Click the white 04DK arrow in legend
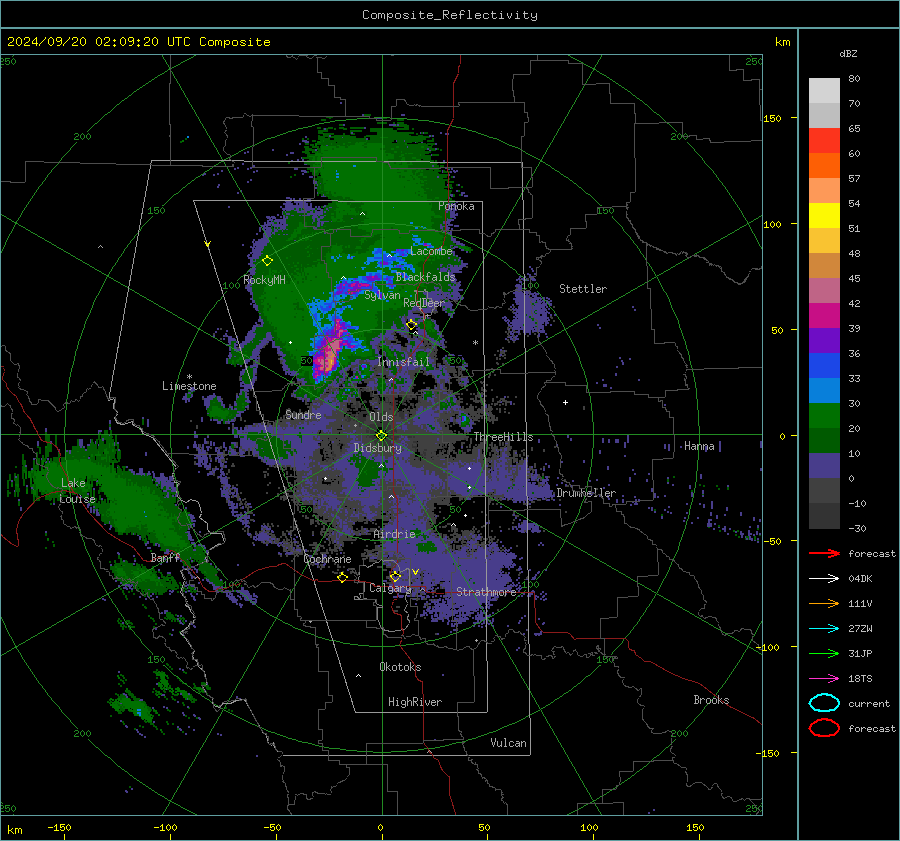This screenshot has height=841, width=900. (x=824, y=579)
